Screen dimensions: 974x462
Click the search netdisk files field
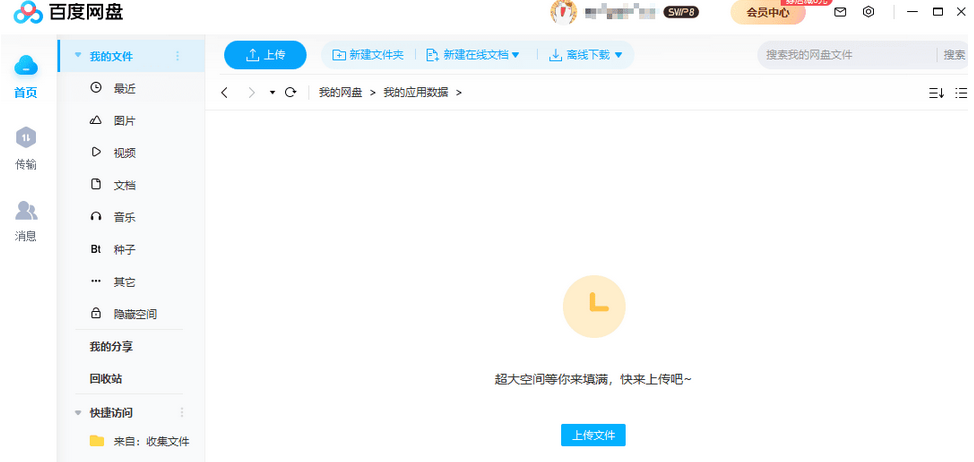[845, 55]
